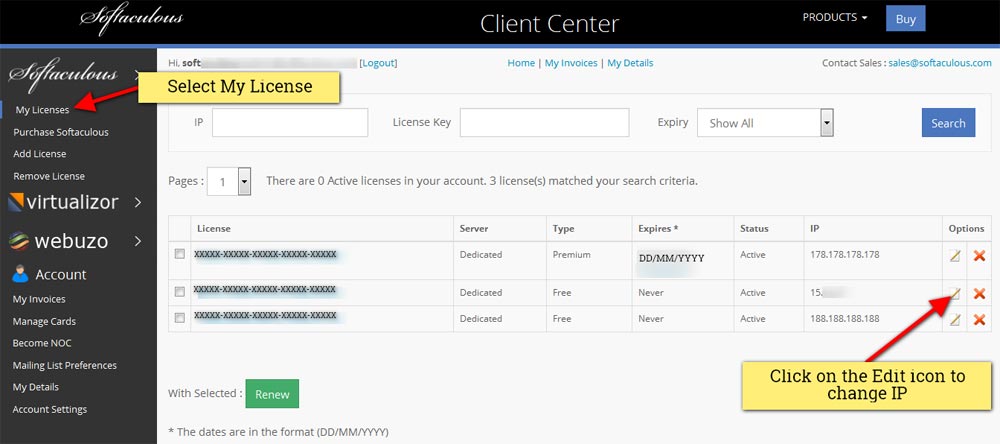Open Become NOC in sidebar
The height and width of the screenshot is (444, 1000).
pos(41,343)
